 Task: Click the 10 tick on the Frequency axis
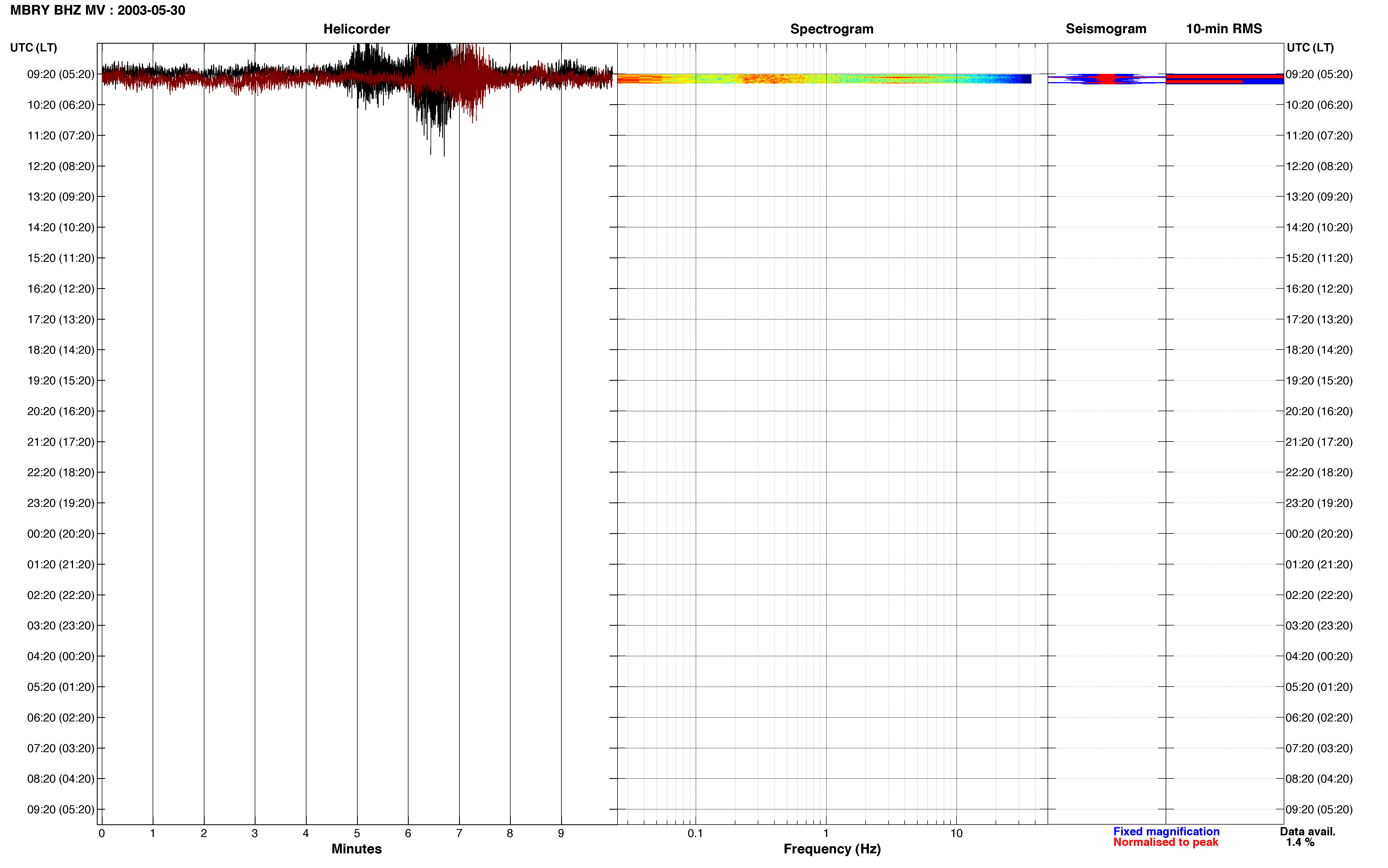pos(956,833)
